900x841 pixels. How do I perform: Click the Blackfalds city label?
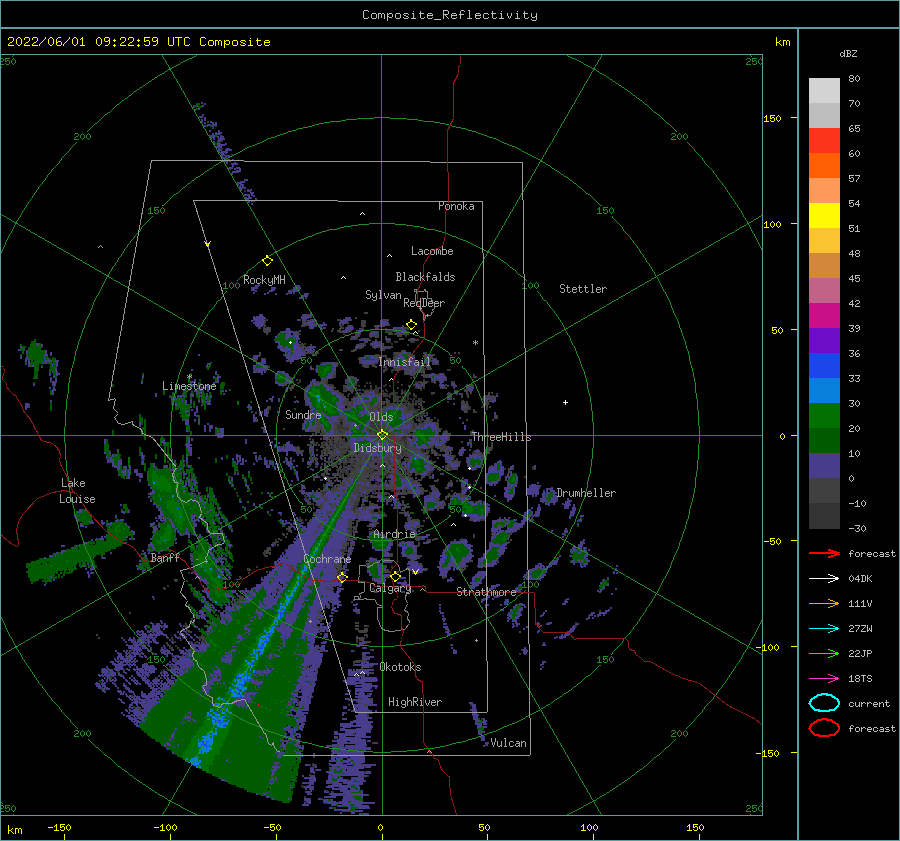[425, 277]
